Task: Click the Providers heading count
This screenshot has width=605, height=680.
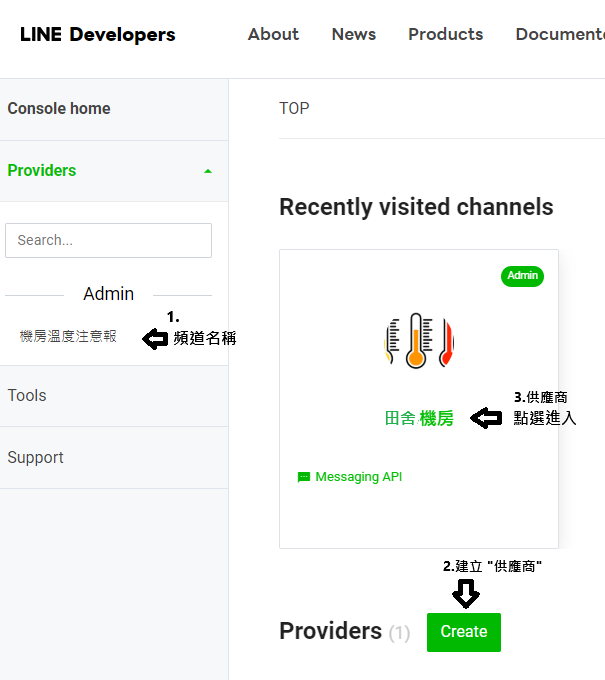Action: point(399,633)
